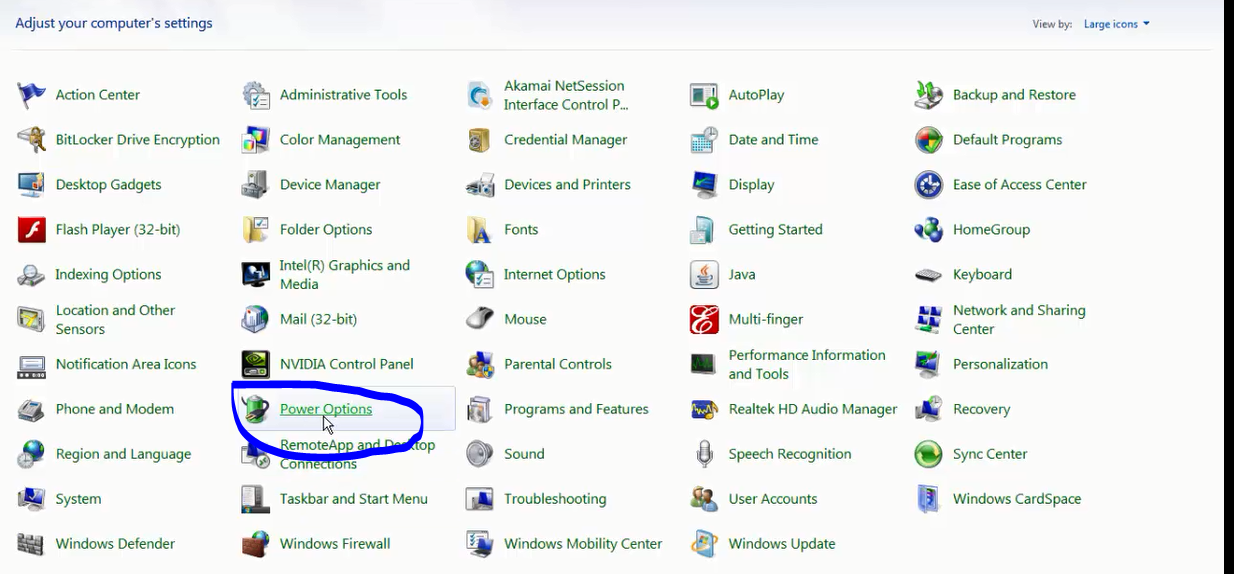Click the Personalization link

(1000, 364)
